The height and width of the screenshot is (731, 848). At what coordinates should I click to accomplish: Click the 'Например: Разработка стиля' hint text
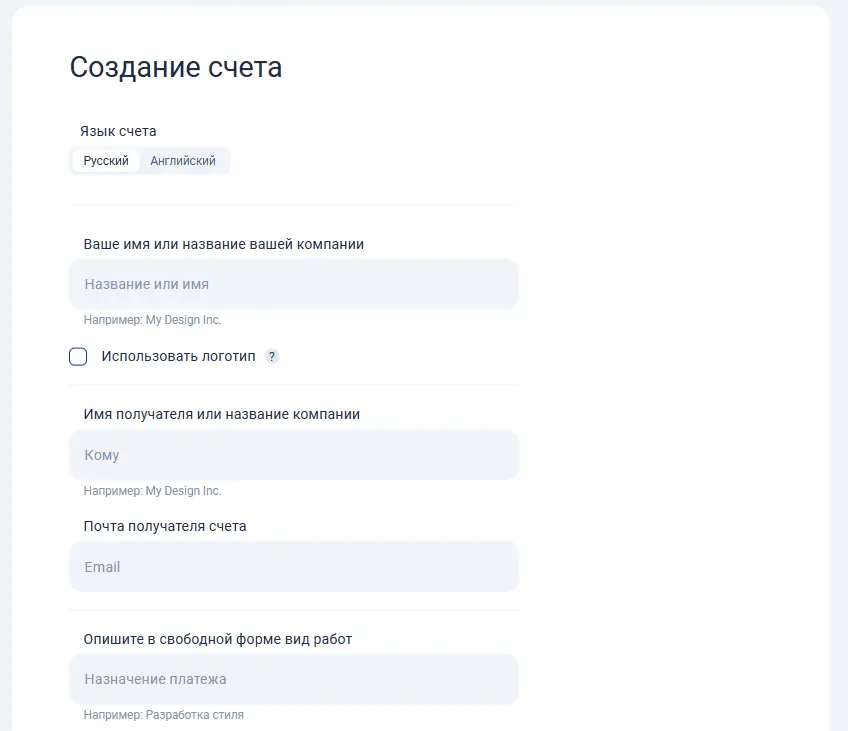pos(163,715)
